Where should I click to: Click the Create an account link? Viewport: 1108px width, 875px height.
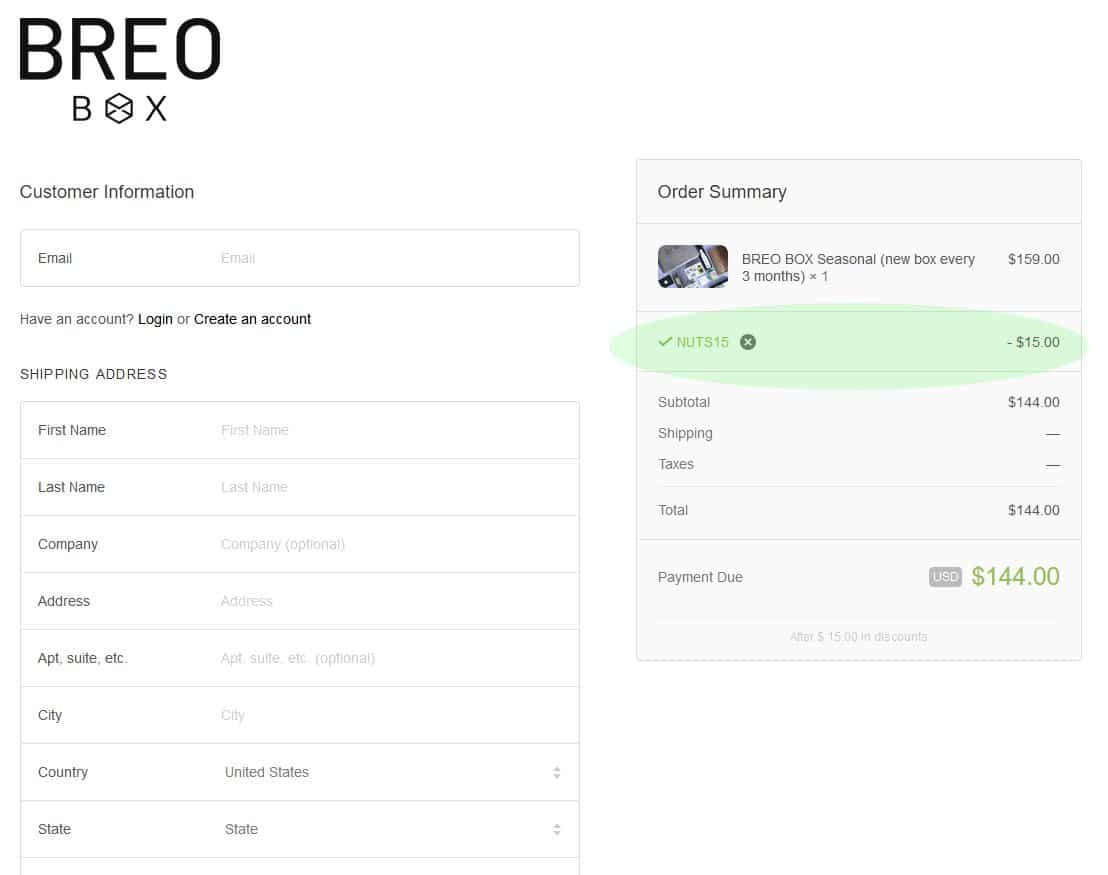click(x=252, y=319)
